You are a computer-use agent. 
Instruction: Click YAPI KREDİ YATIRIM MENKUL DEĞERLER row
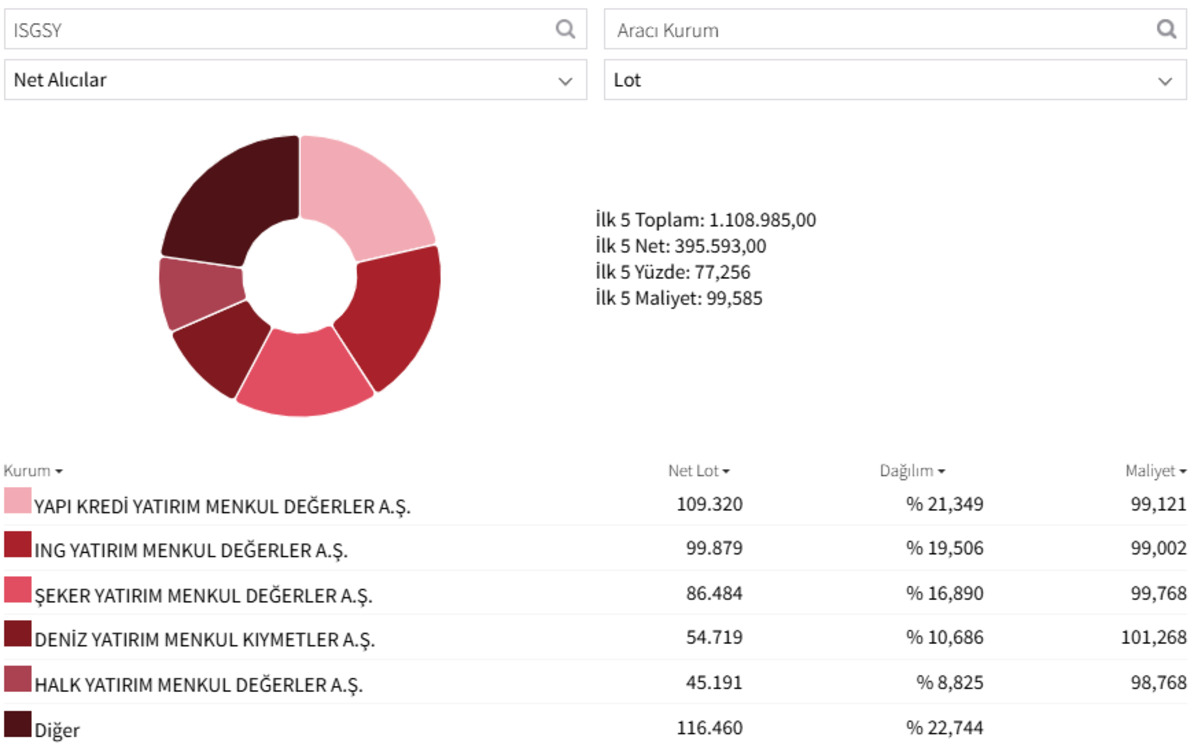tap(596, 504)
